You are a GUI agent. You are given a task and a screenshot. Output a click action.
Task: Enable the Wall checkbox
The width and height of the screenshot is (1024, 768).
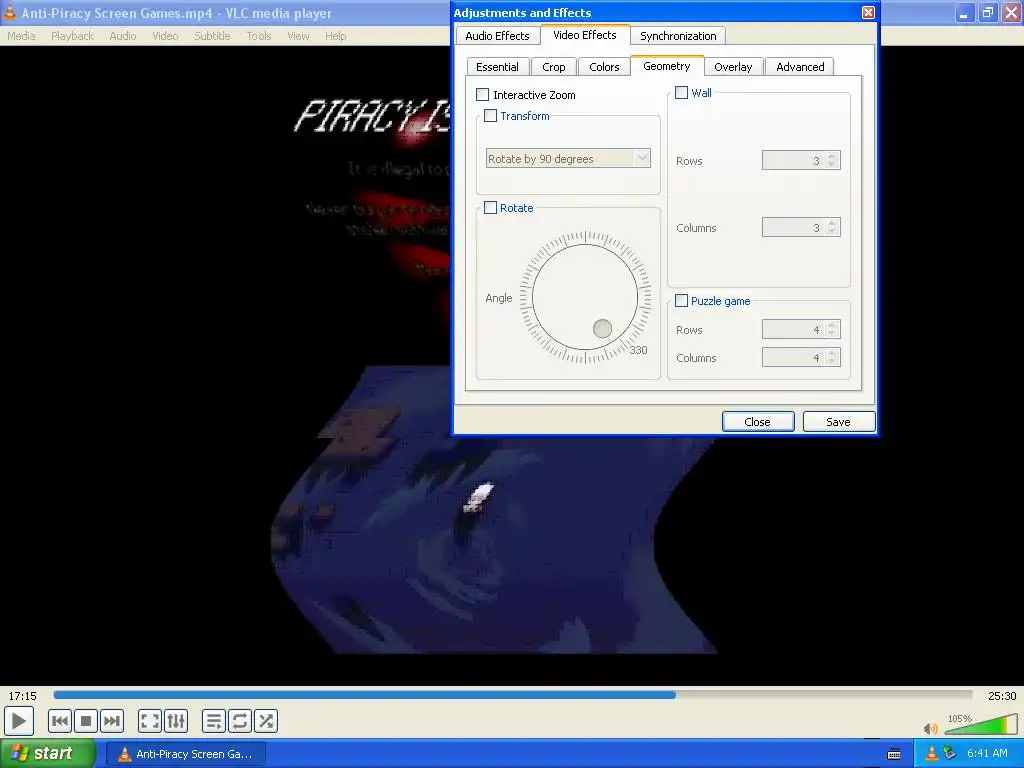pyautogui.click(x=681, y=93)
